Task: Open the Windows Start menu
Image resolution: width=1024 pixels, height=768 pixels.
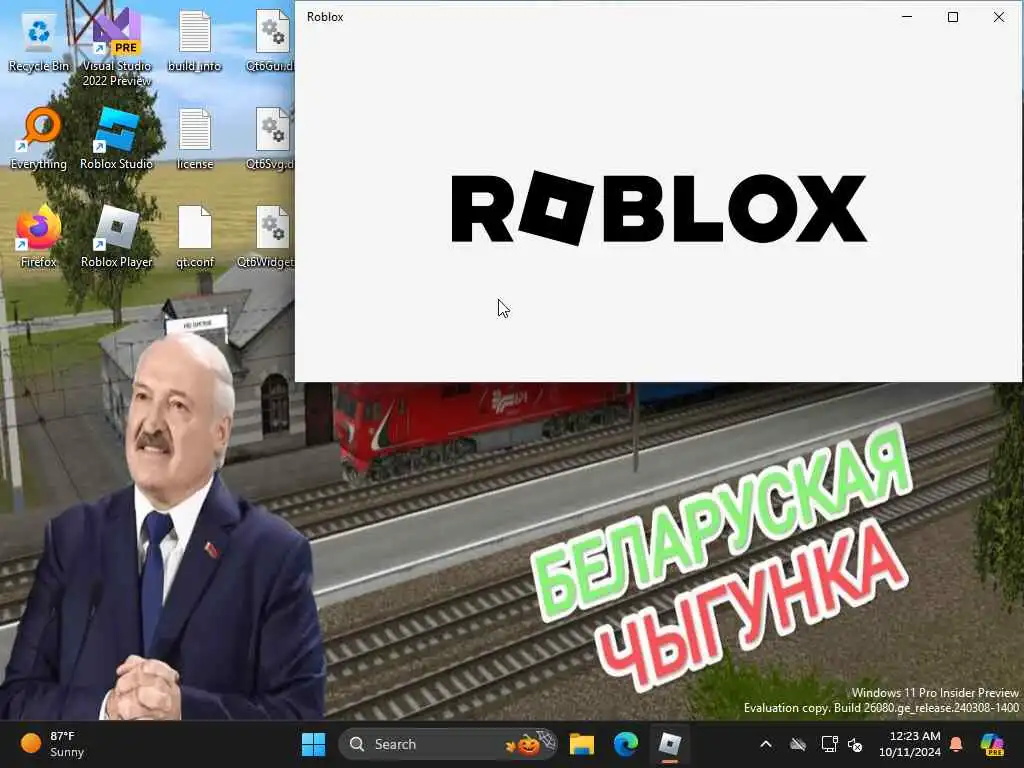Action: point(313,744)
